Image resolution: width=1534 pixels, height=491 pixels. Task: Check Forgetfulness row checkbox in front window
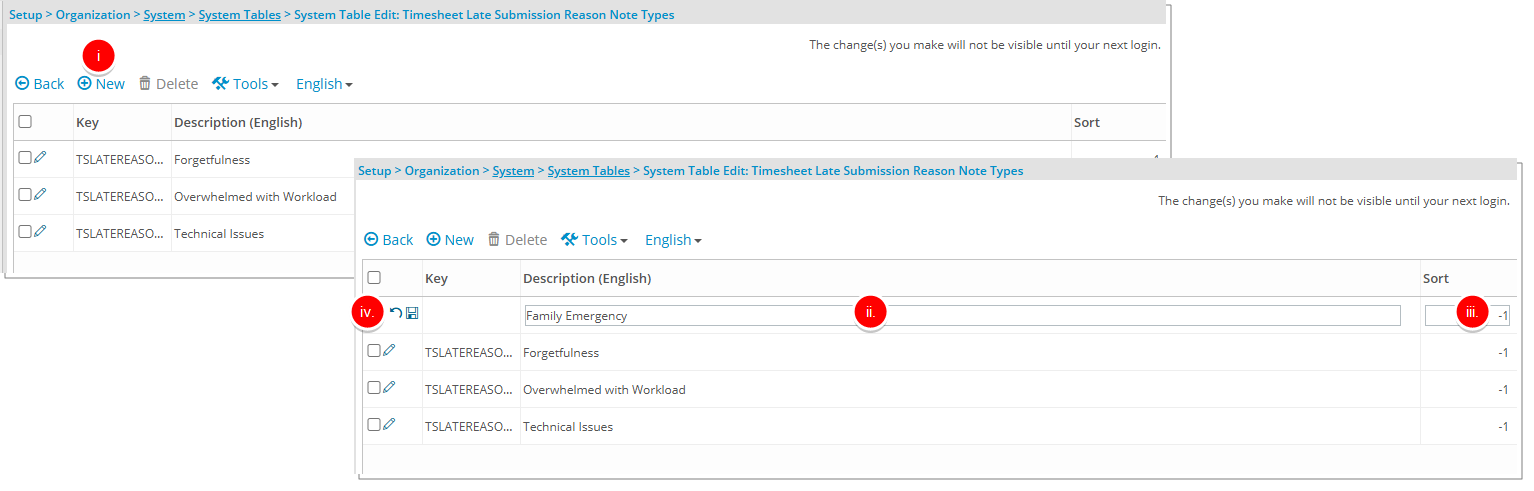tap(374, 351)
